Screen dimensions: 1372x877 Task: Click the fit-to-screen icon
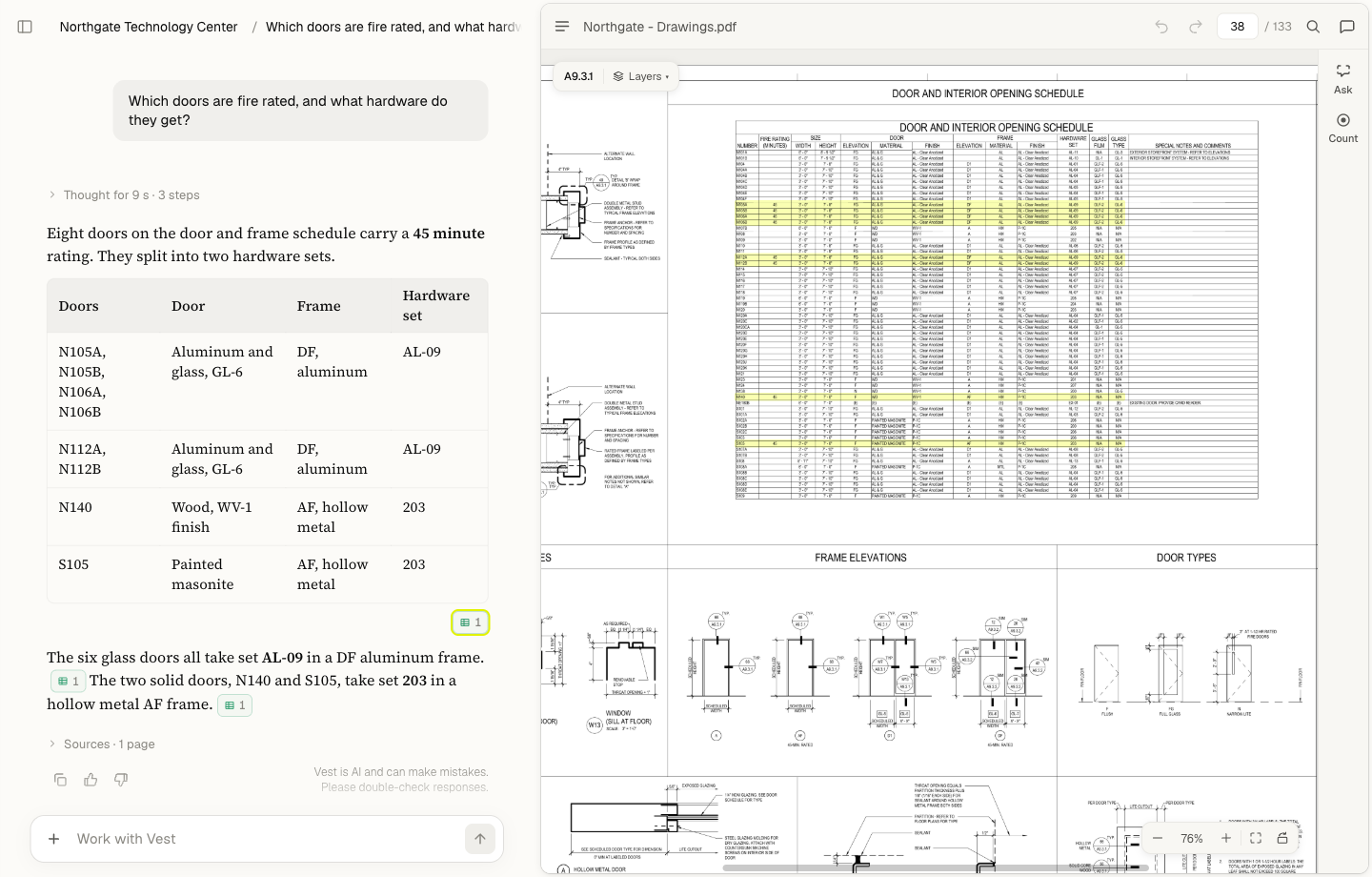[1256, 839]
